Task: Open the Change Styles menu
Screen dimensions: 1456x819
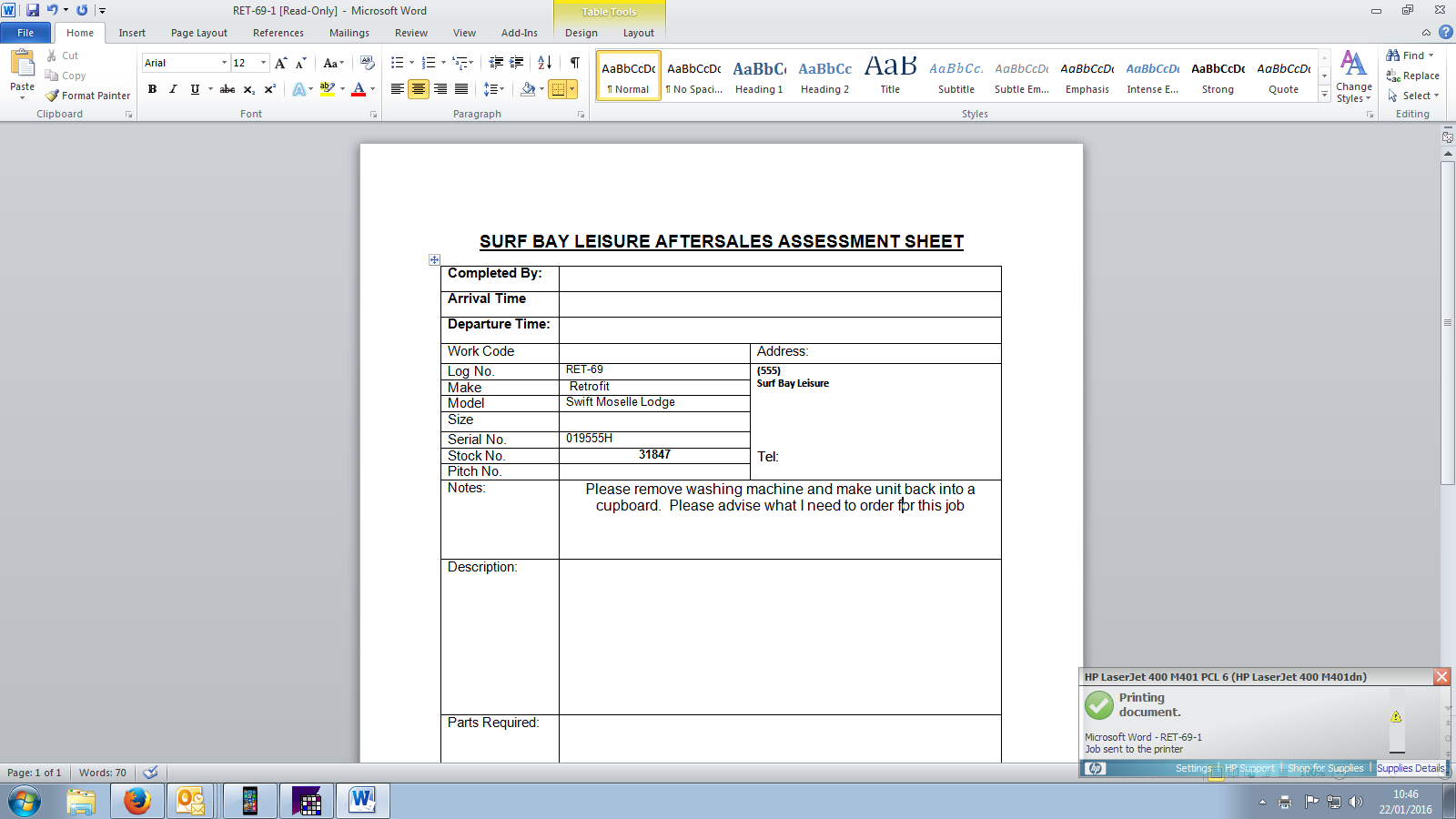Action: [1354, 76]
